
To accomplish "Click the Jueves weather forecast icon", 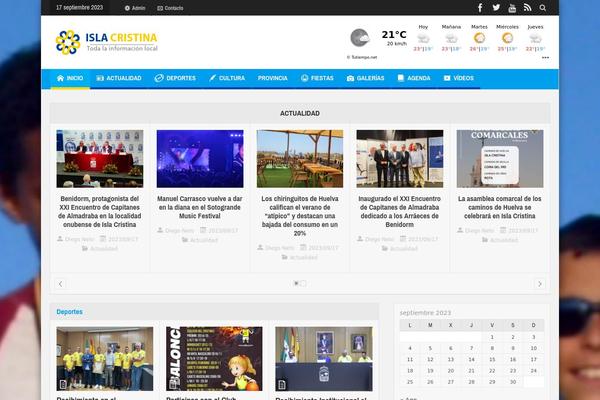I will tap(535, 38).
